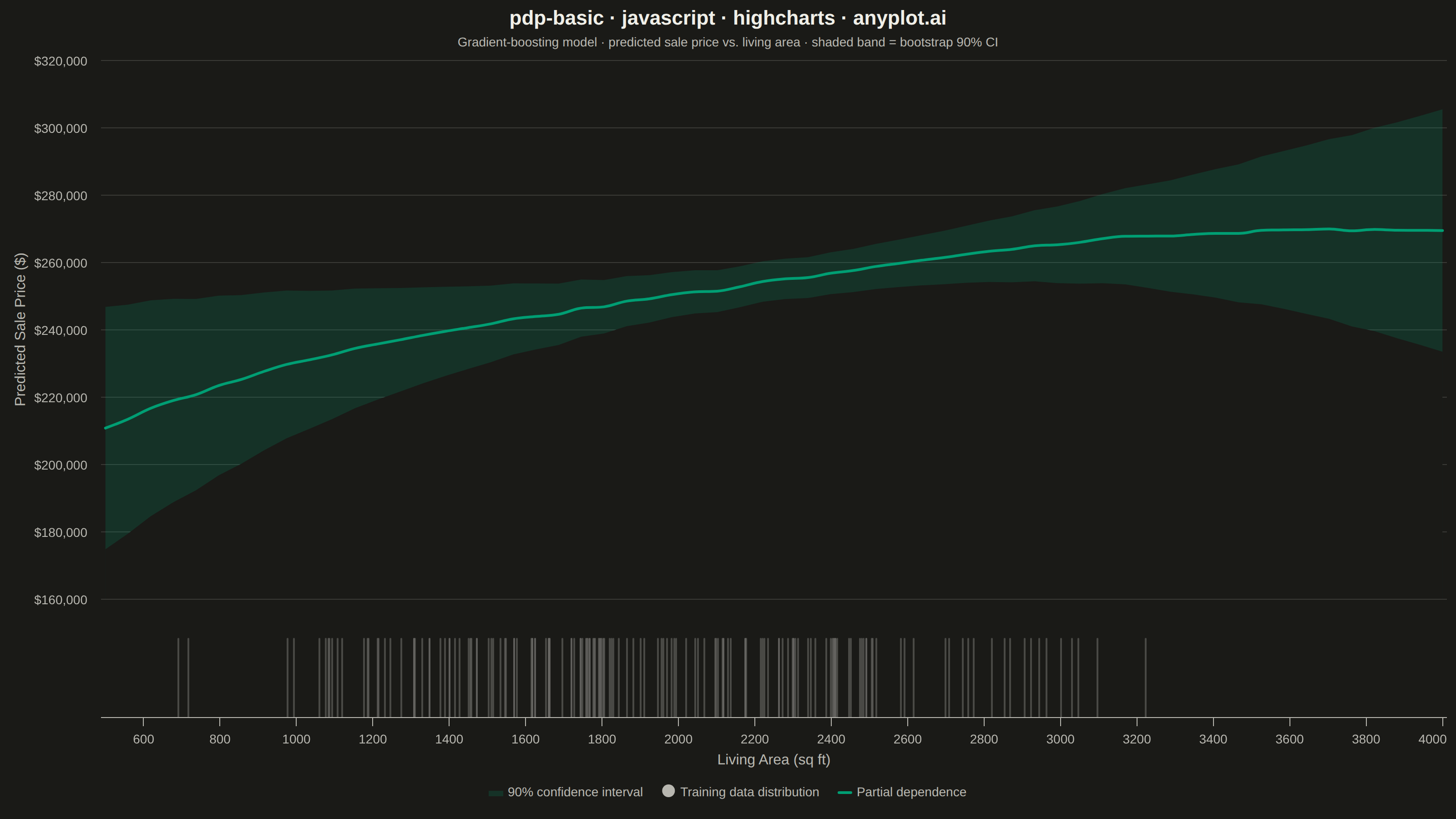Click the 2000 x-axis tick label
The image size is (1456, 819).
coord(678,739)
